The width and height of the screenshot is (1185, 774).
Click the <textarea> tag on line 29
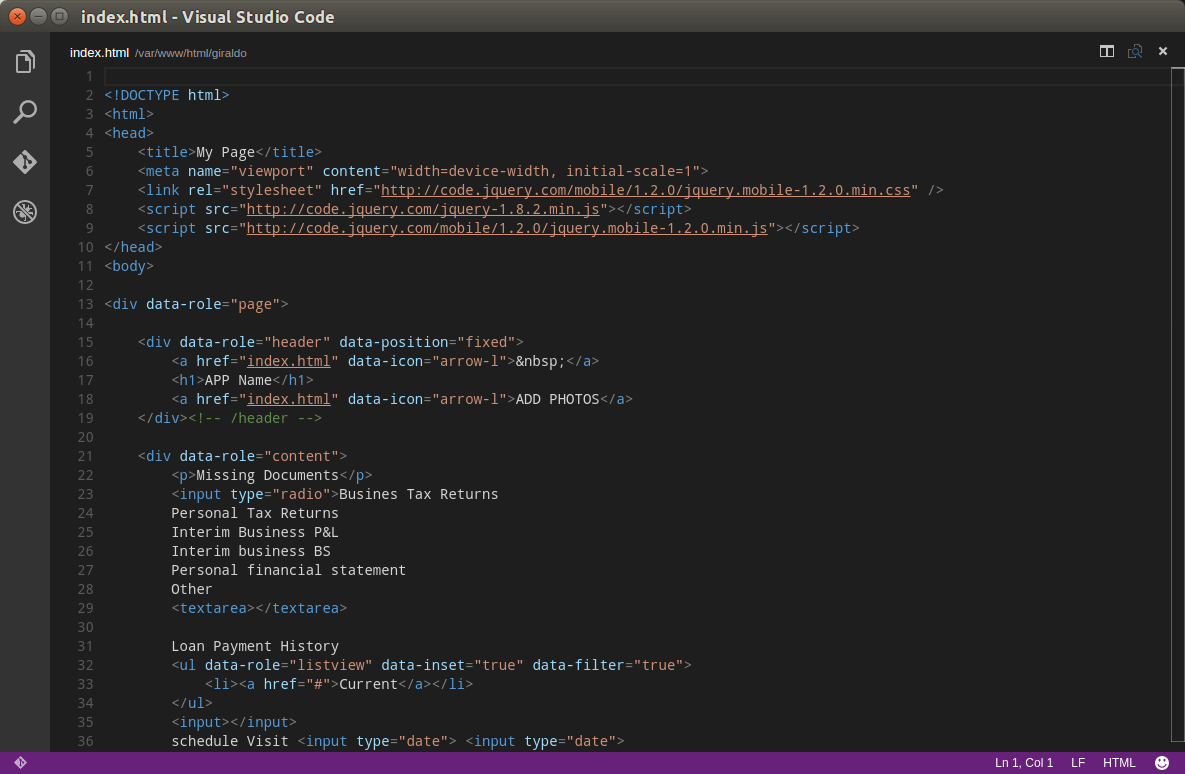[212, 608]
